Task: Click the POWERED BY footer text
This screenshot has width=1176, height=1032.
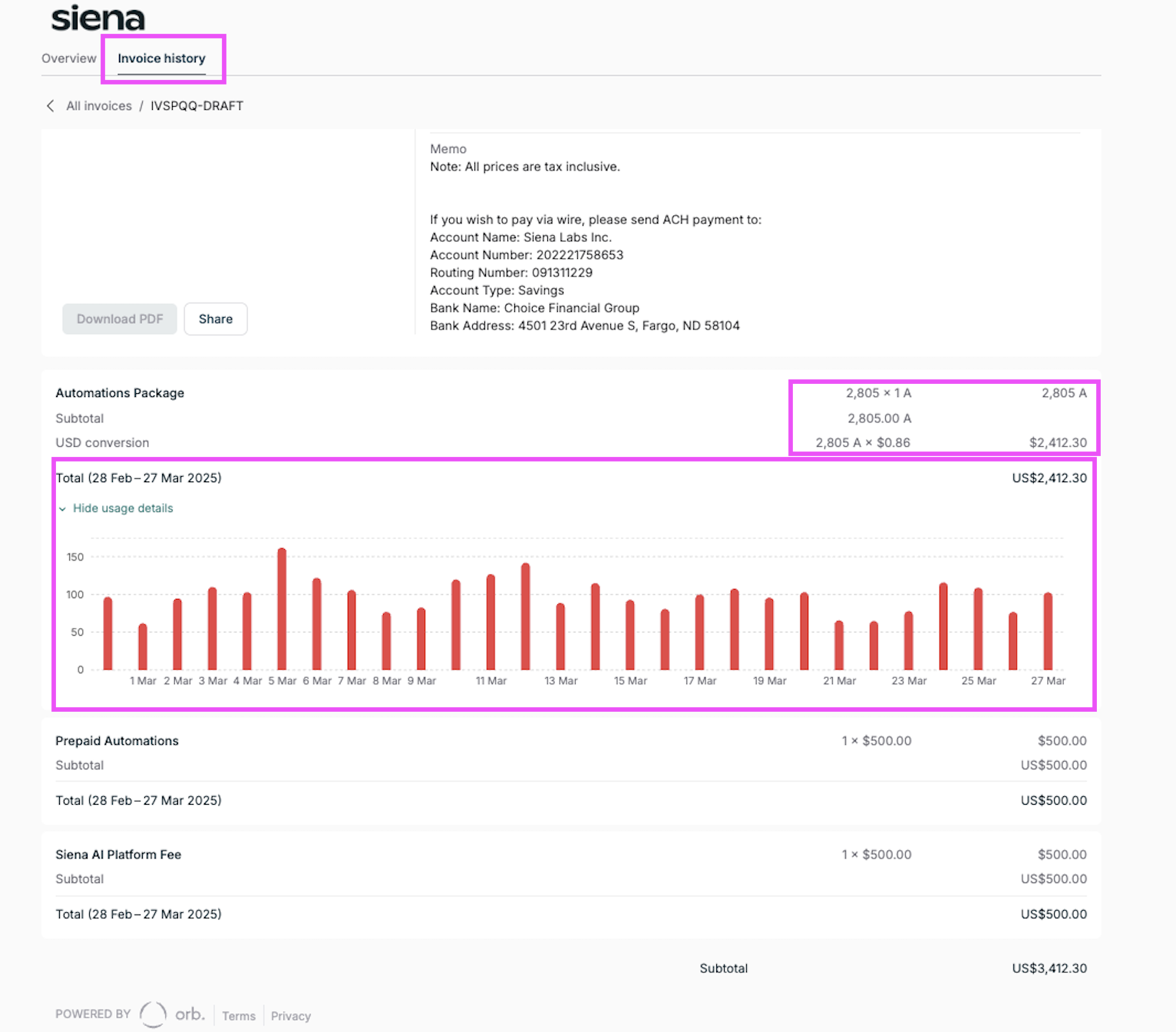Action: [x=93, y=1014]
